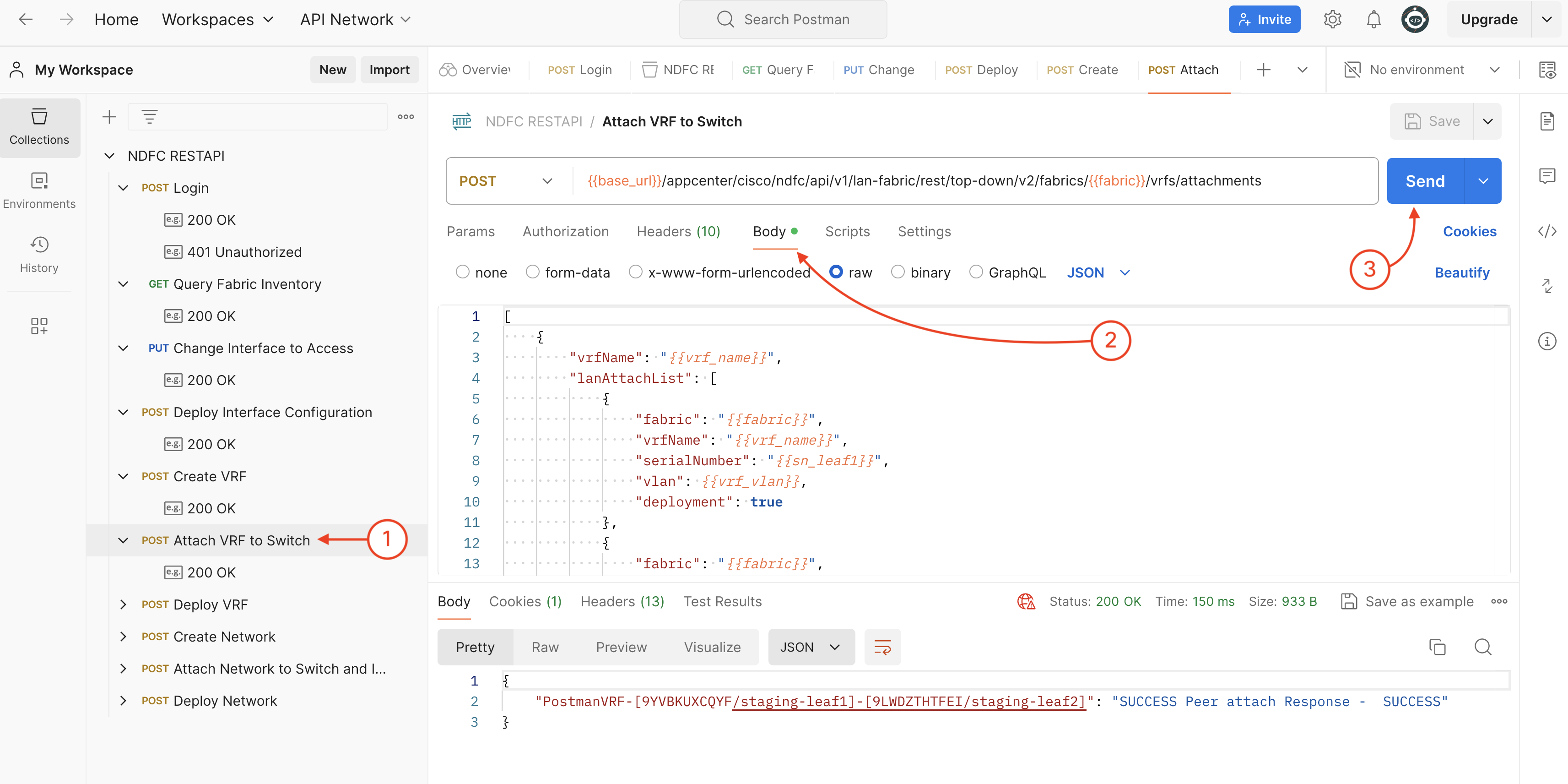
Task: Open the Workspaces dropdown
Action: 217,20
